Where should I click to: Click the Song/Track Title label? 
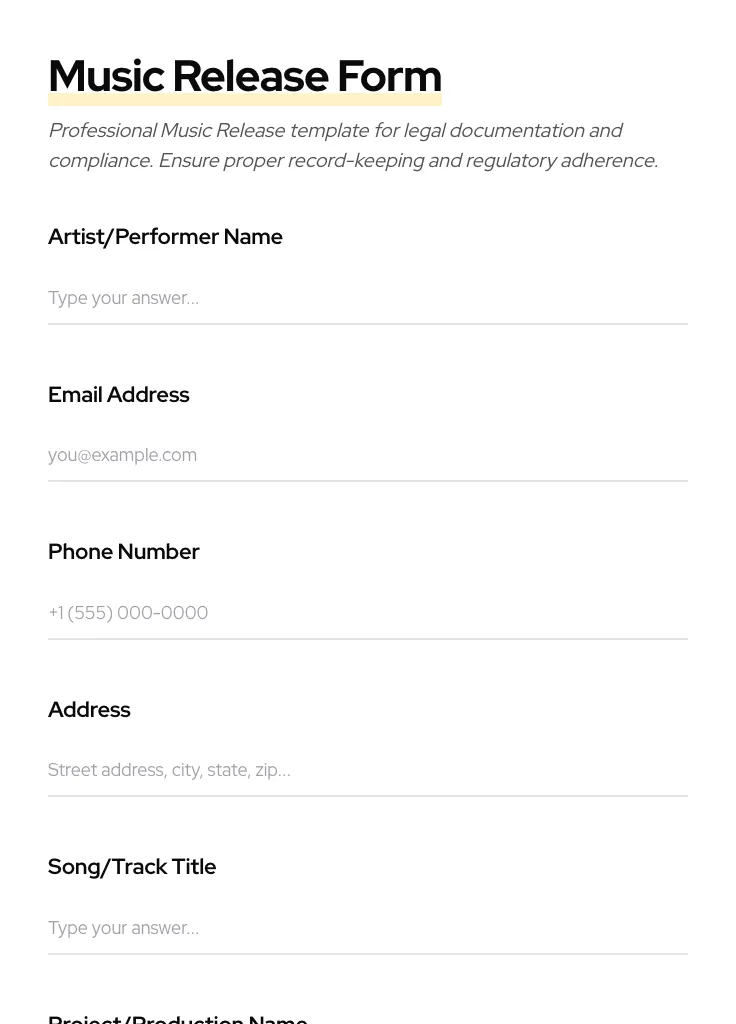point(132,867)
